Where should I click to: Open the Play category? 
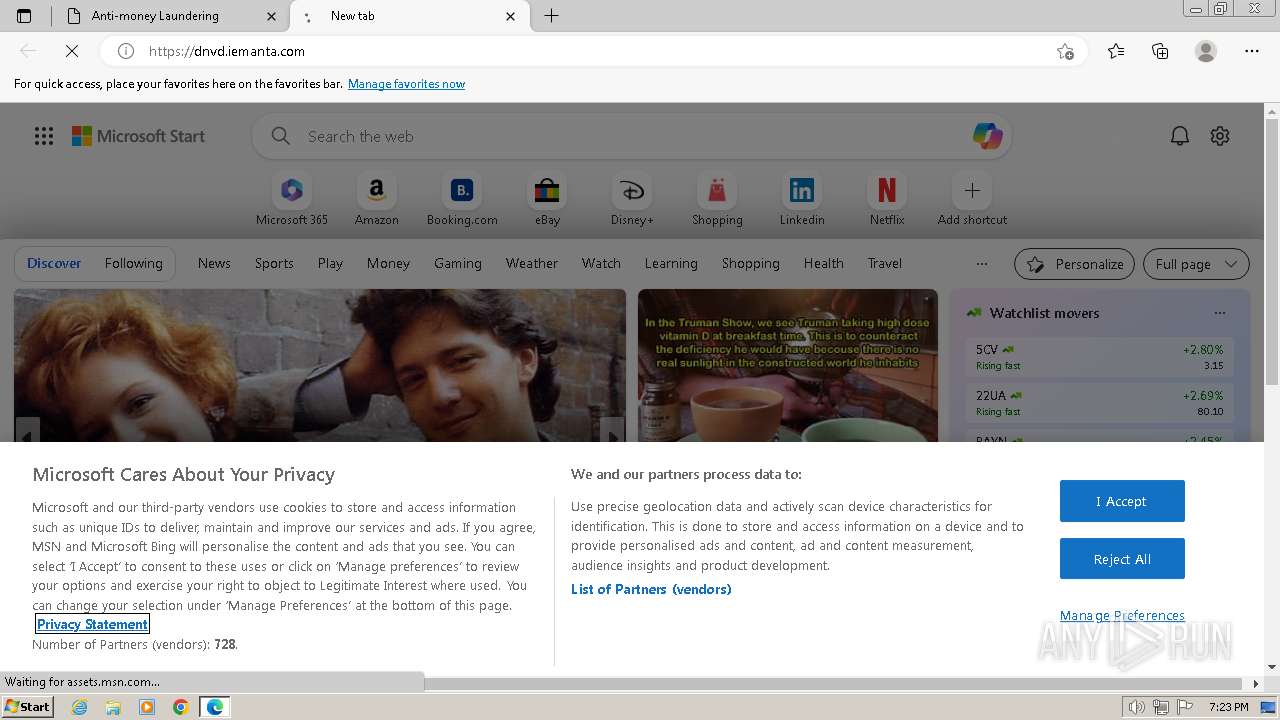(330, 263)
